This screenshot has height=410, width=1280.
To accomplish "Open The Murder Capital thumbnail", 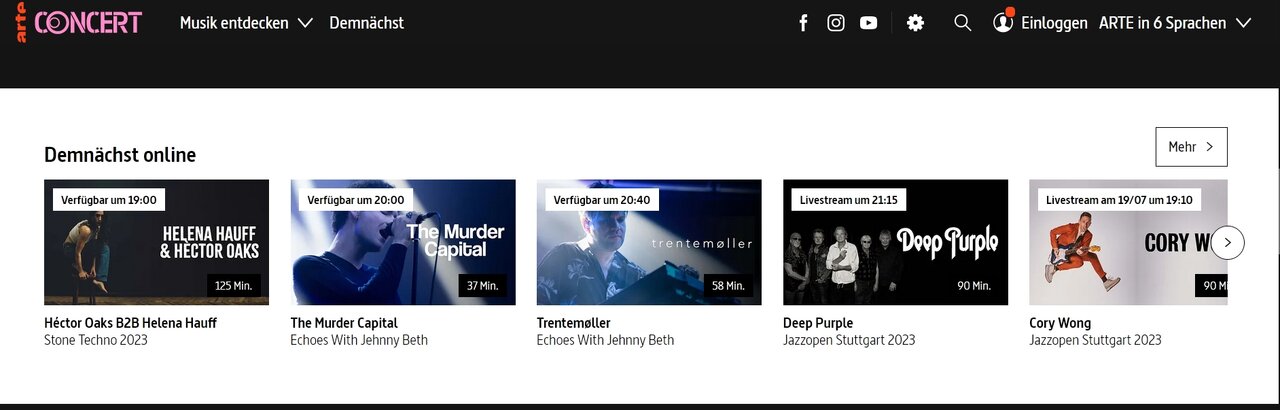I will [x=403, y=242].
